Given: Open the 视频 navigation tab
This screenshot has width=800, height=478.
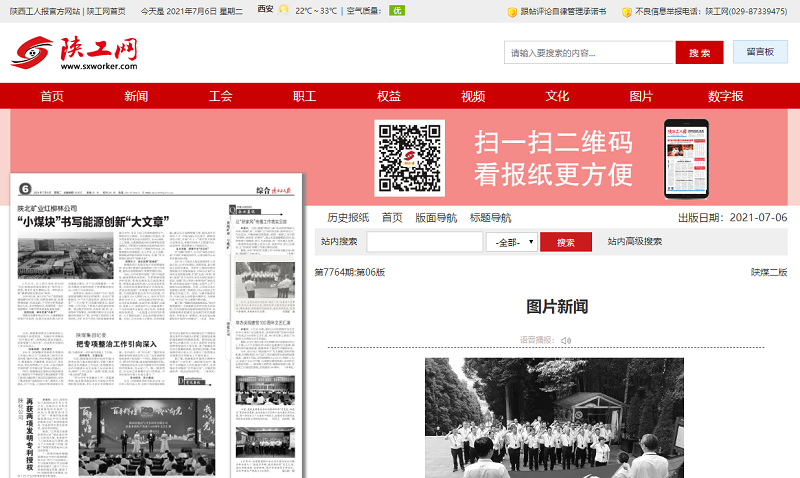Looking at the screenshot, I should 473,96.
